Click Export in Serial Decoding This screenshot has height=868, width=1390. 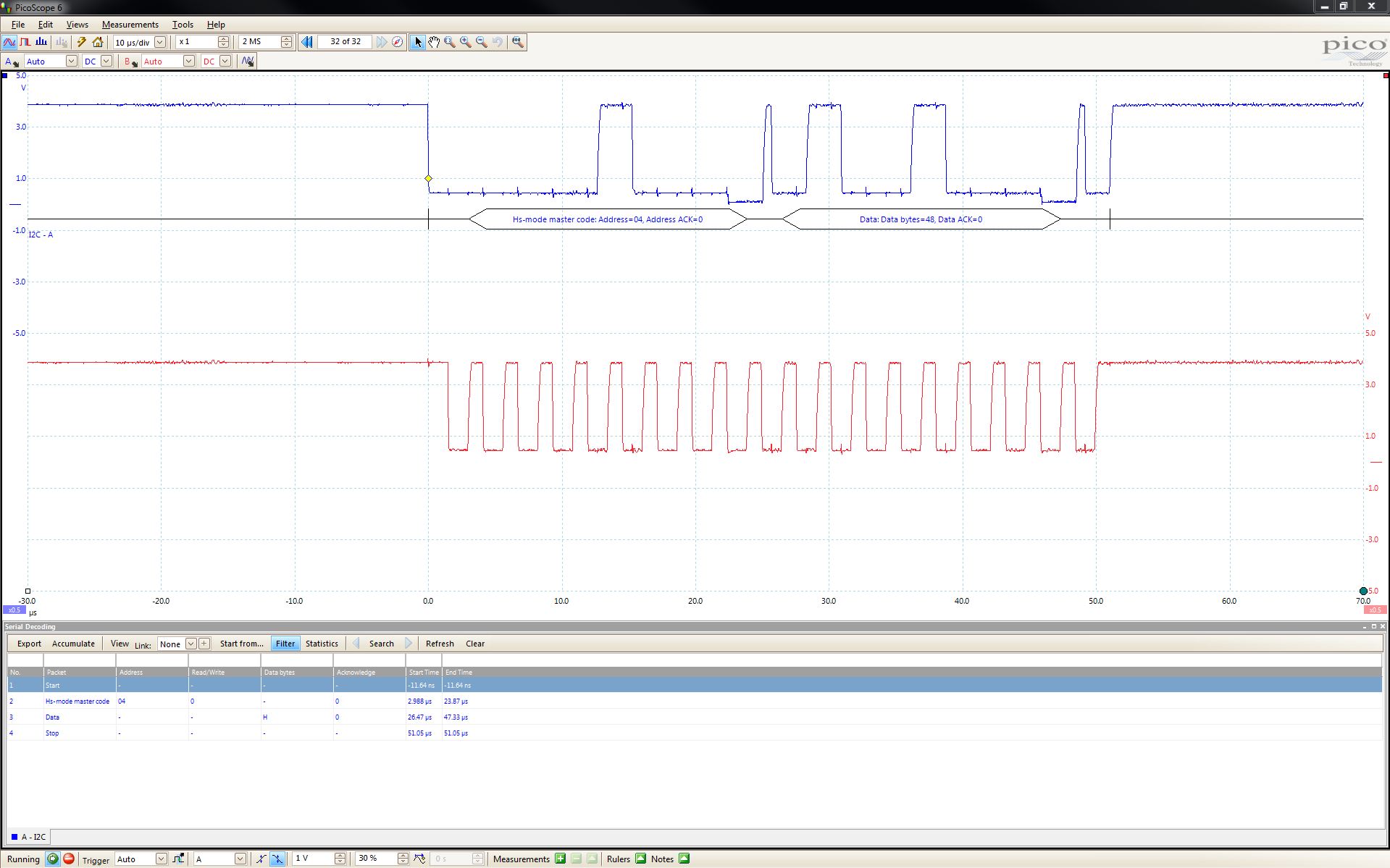29,644
